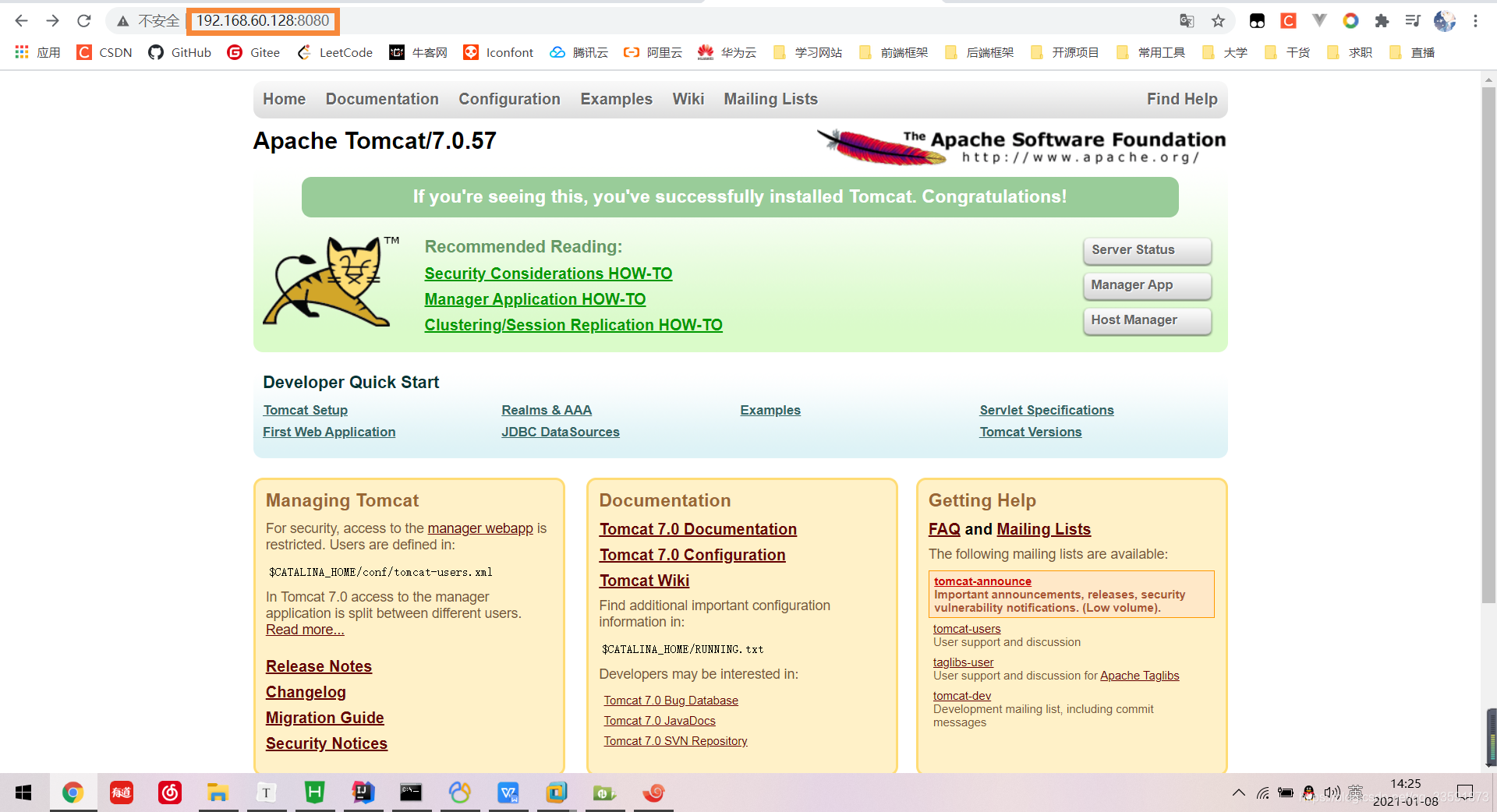The image size is (1497, 812).
Task: Expand the 干货 bookmark folder
Action: point(1286,52)
